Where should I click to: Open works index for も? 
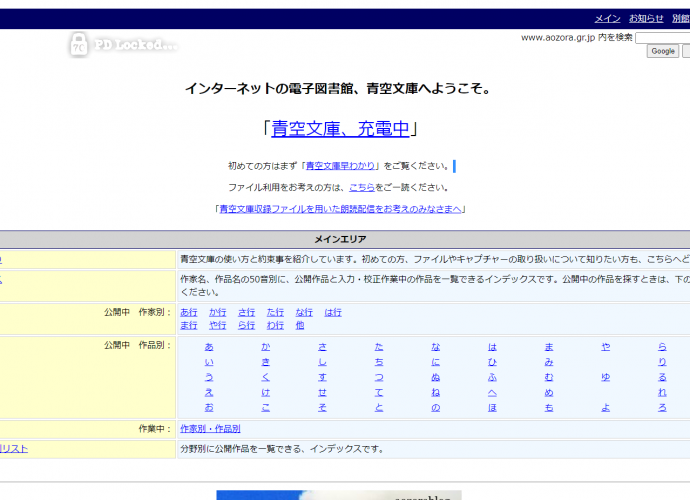tap(549, 408)
